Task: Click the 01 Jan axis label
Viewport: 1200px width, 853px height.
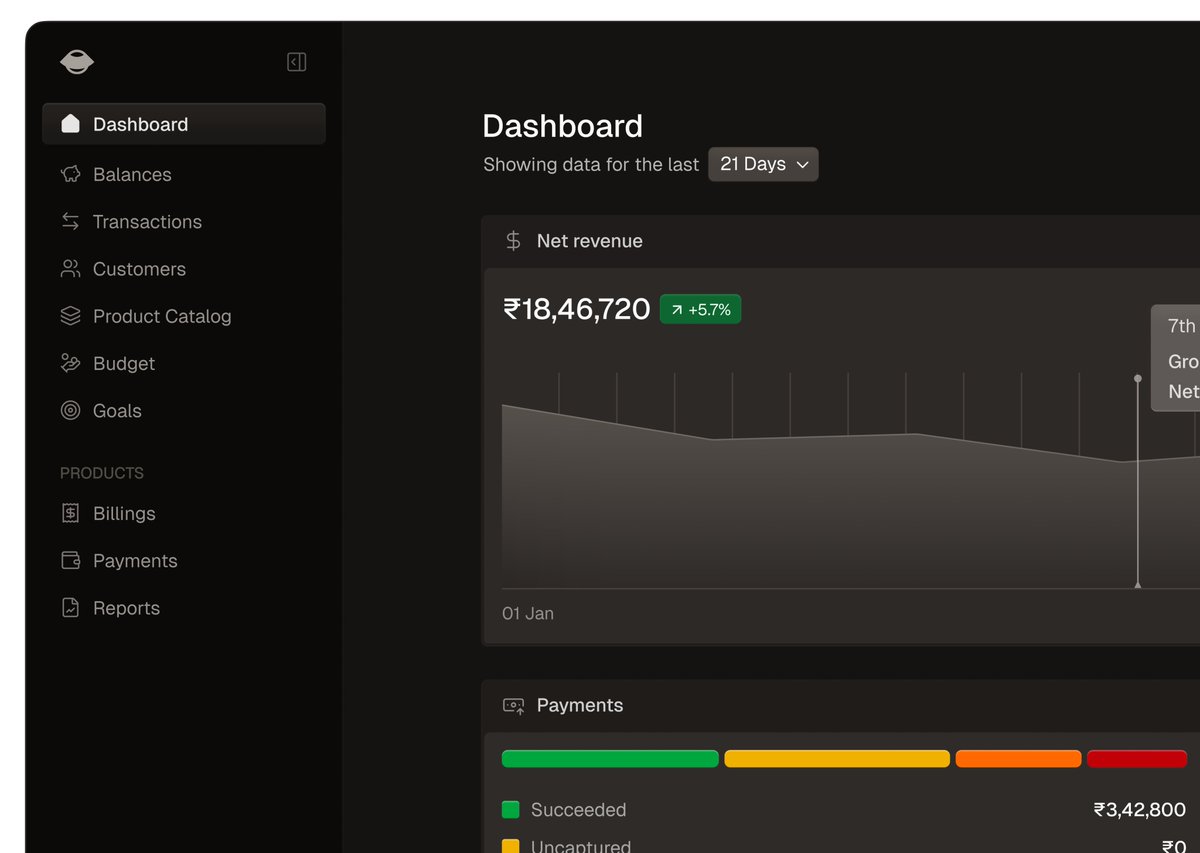Action: (x=528, y=613)
